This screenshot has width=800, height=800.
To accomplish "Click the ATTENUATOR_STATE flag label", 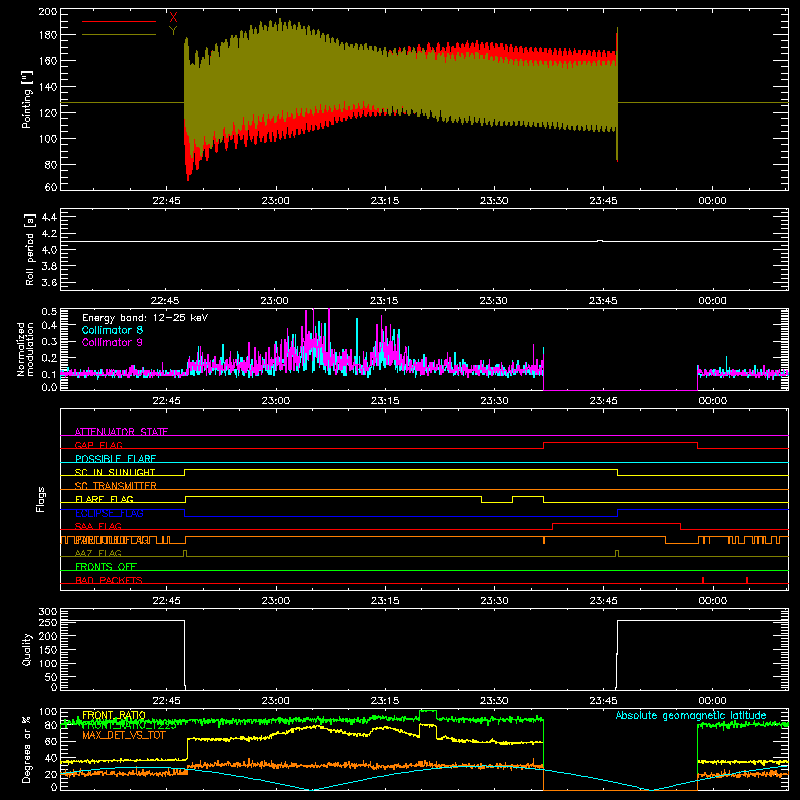I will pyautogui.click(x=121, y=432).
